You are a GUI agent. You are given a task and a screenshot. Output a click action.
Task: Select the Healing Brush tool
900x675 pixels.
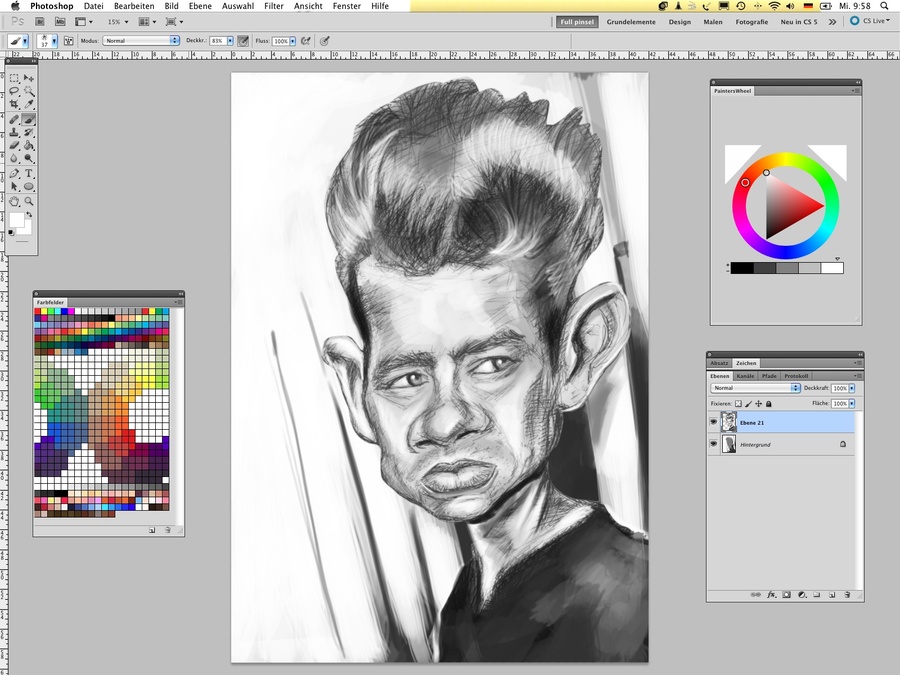tap(14, 119)
